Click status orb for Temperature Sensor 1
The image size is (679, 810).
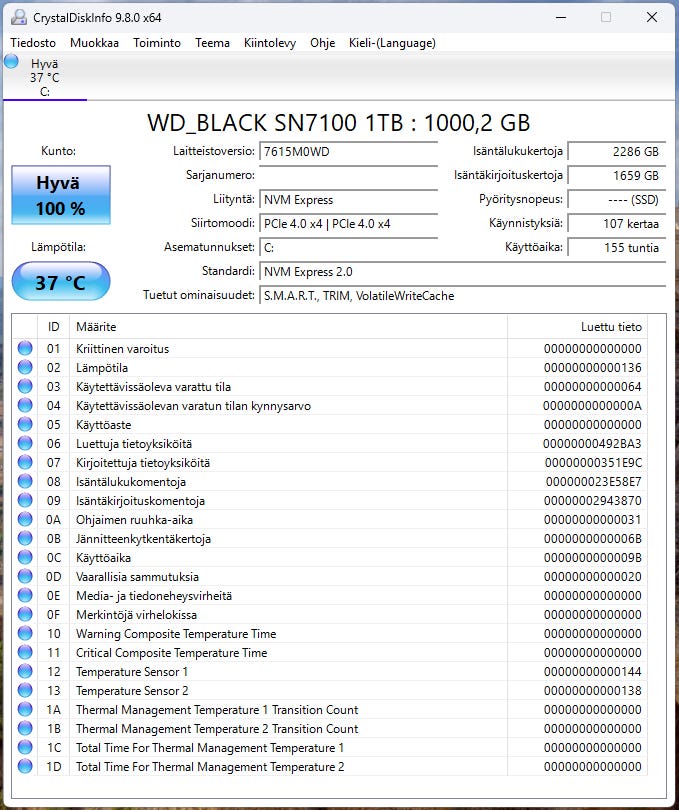pyautogui.click(x=25, y=671)
